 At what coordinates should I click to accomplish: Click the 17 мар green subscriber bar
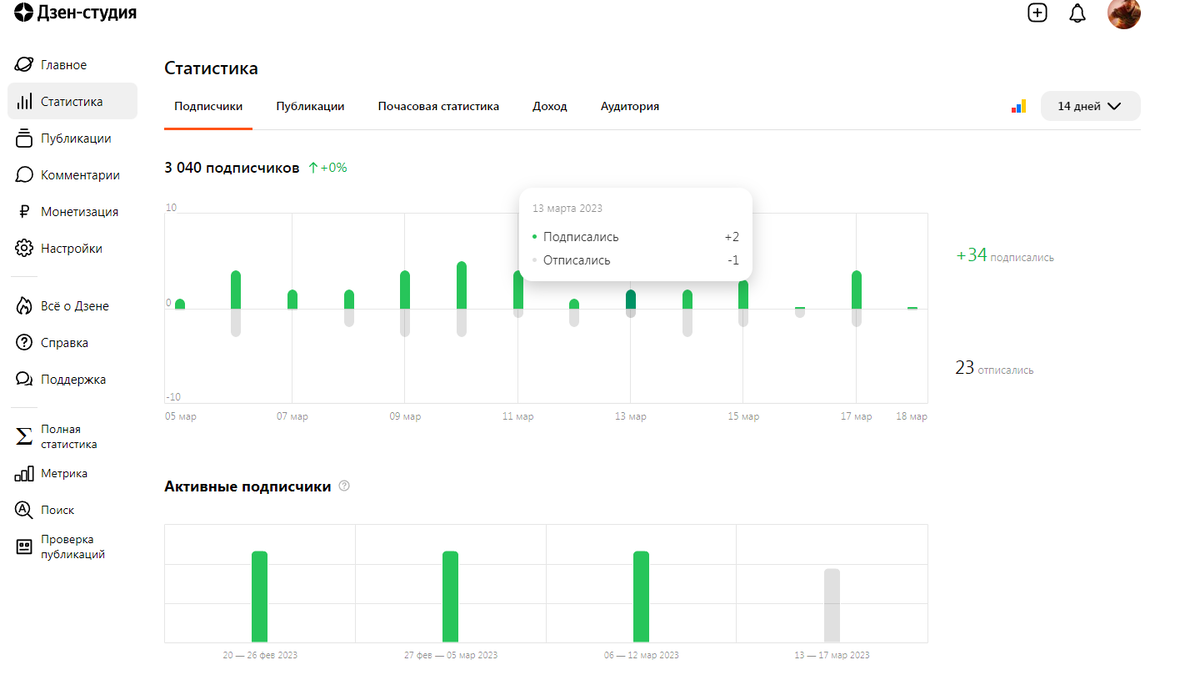857,290
